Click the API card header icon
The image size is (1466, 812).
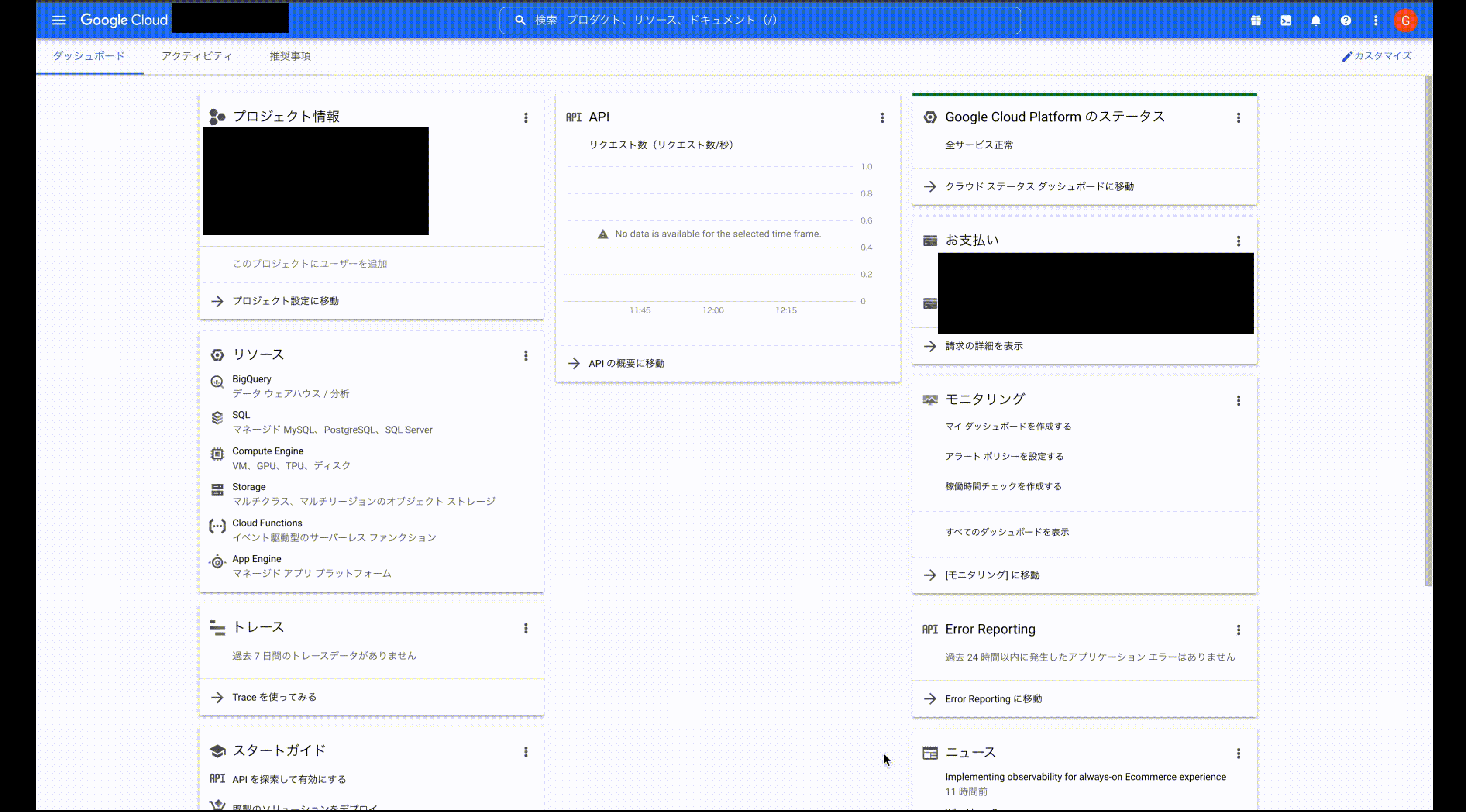(574, 117)
